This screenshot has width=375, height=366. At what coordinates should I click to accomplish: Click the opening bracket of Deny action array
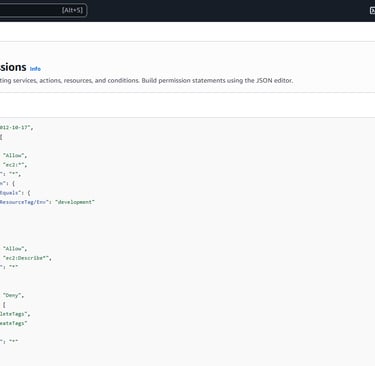pyautogui.click(x=4, y=305)
